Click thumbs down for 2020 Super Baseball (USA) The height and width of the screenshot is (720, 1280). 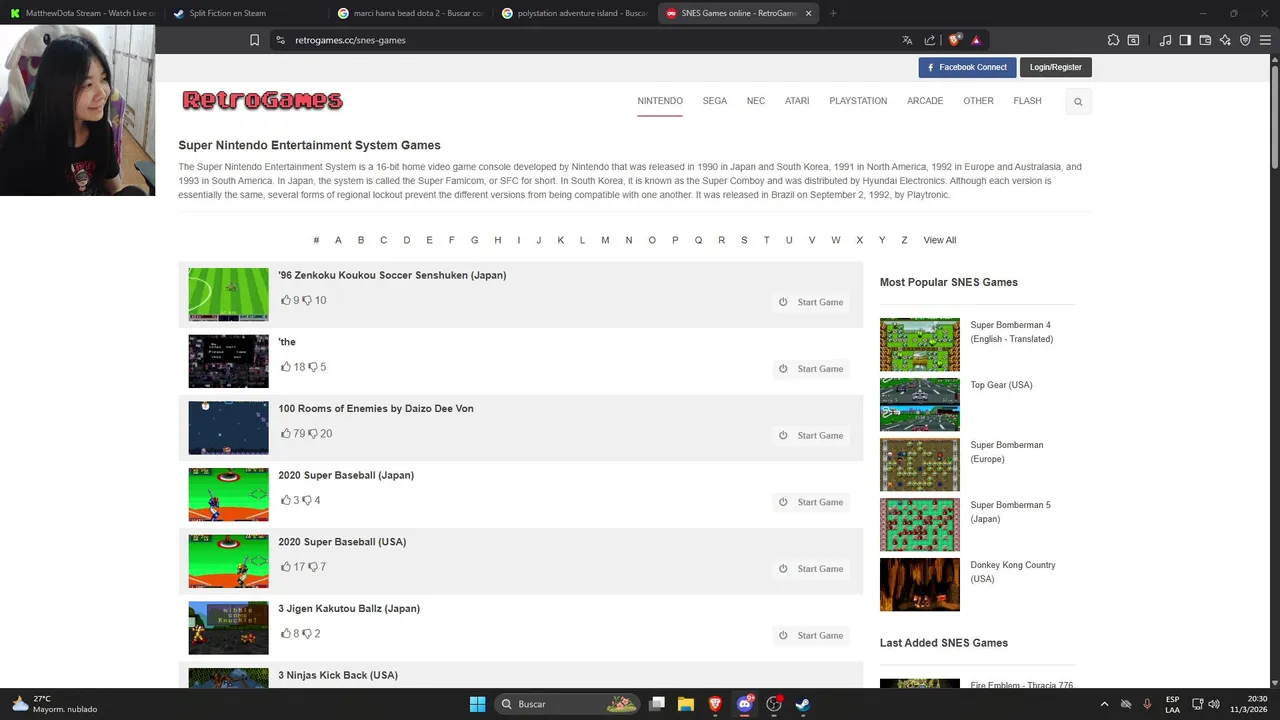[x=313, y=567]
